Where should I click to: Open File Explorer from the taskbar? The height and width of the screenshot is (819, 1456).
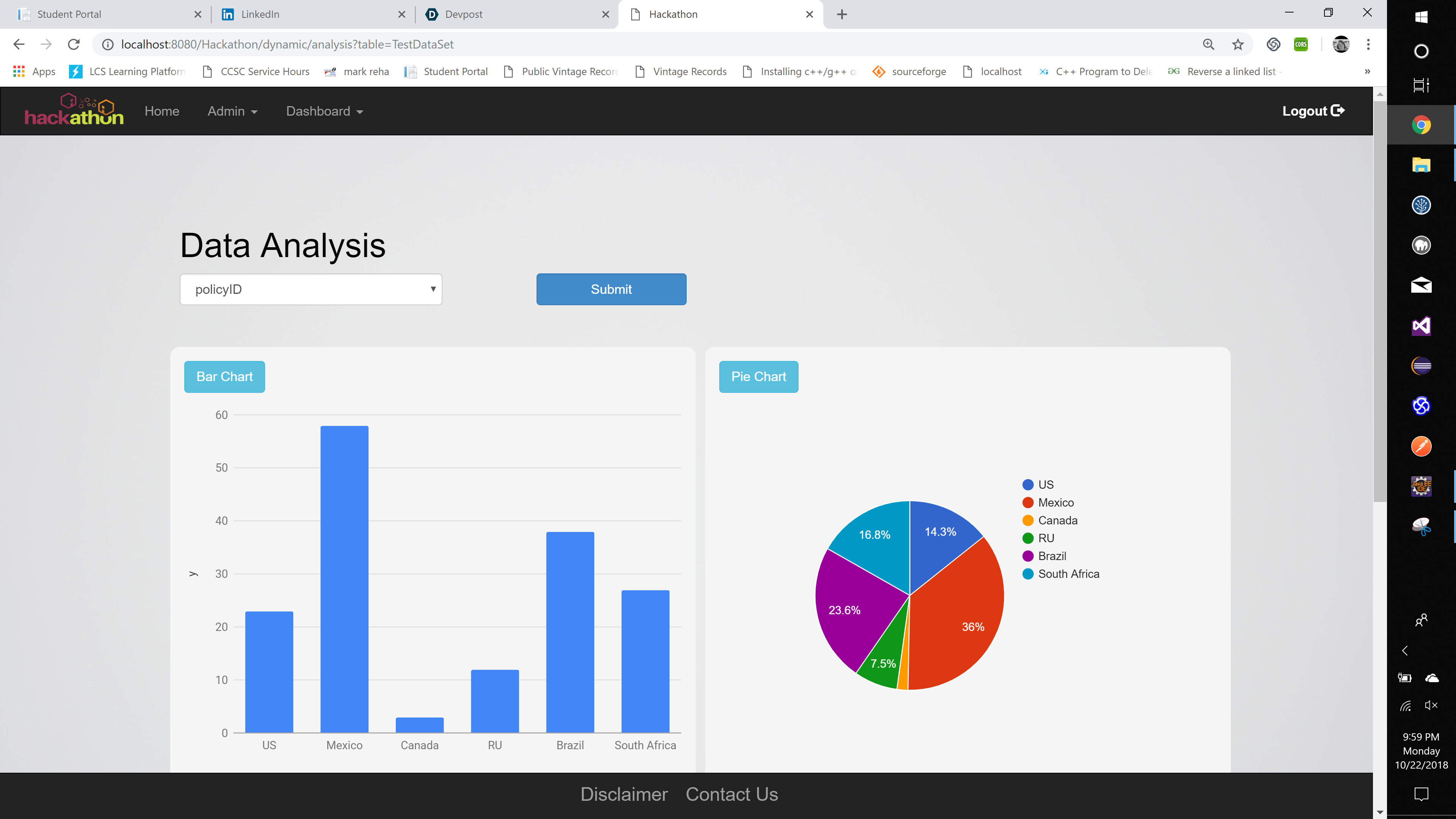click(x=1421, y=165)
